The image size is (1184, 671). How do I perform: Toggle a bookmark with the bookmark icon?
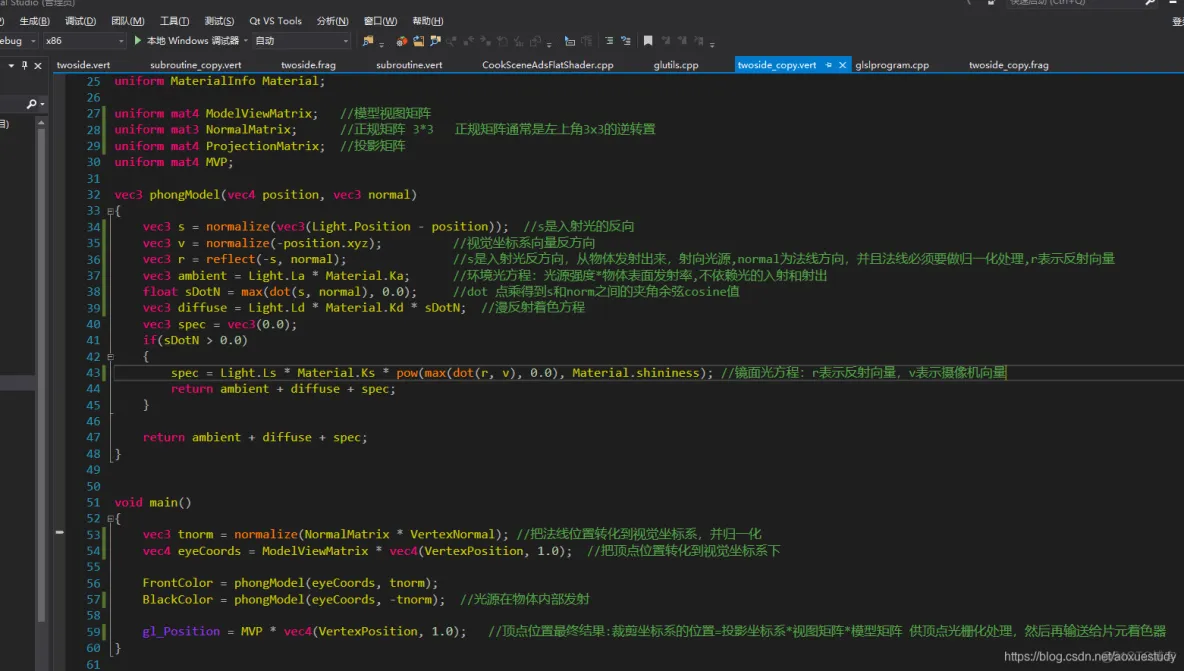[x=648, y=41]
